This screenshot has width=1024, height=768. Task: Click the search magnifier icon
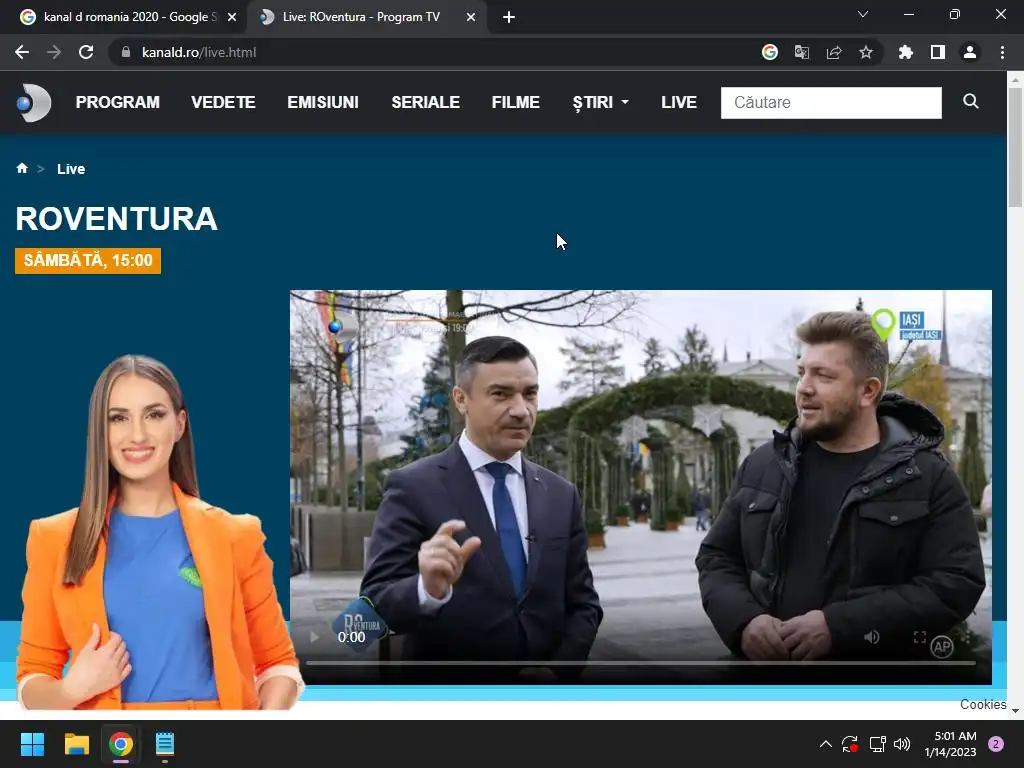[971, 101]
